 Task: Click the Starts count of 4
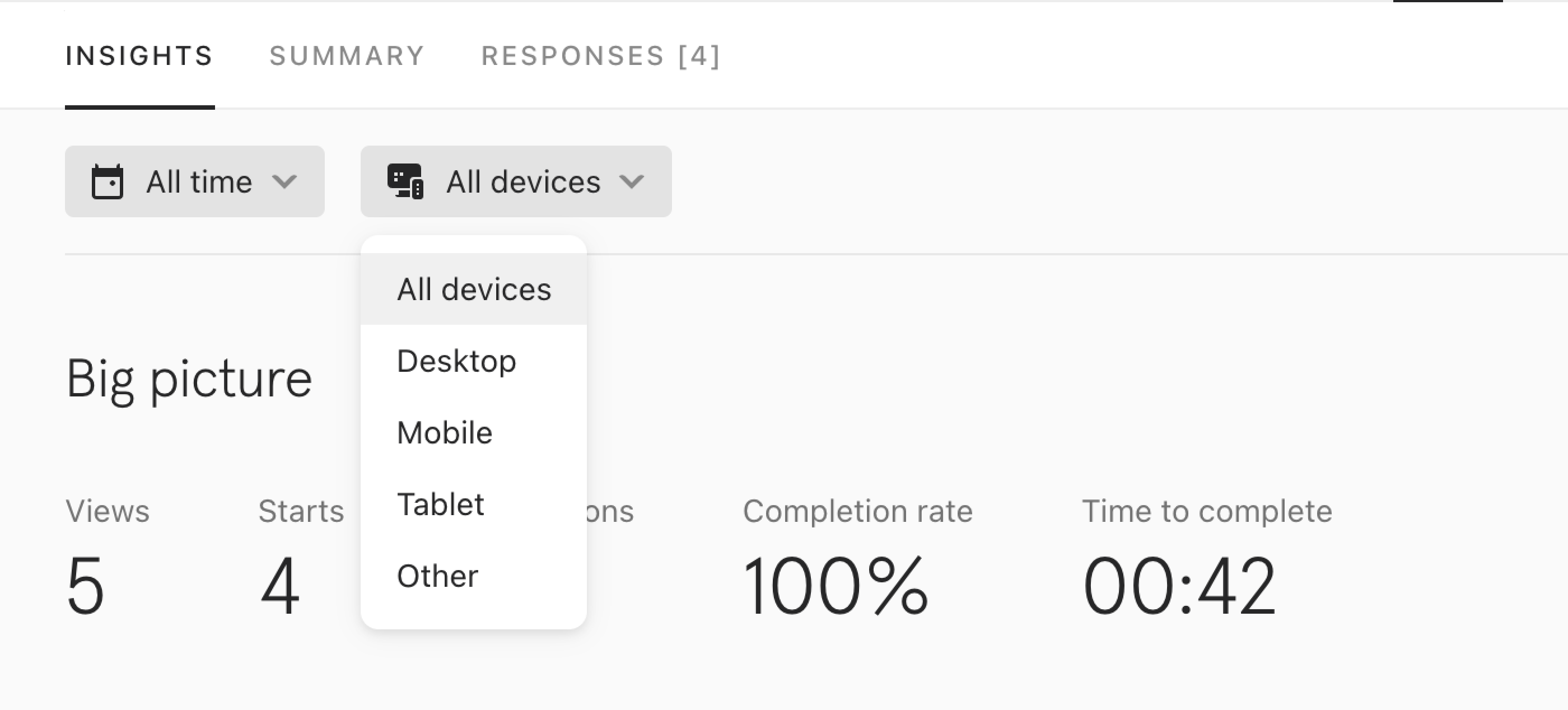280,586
